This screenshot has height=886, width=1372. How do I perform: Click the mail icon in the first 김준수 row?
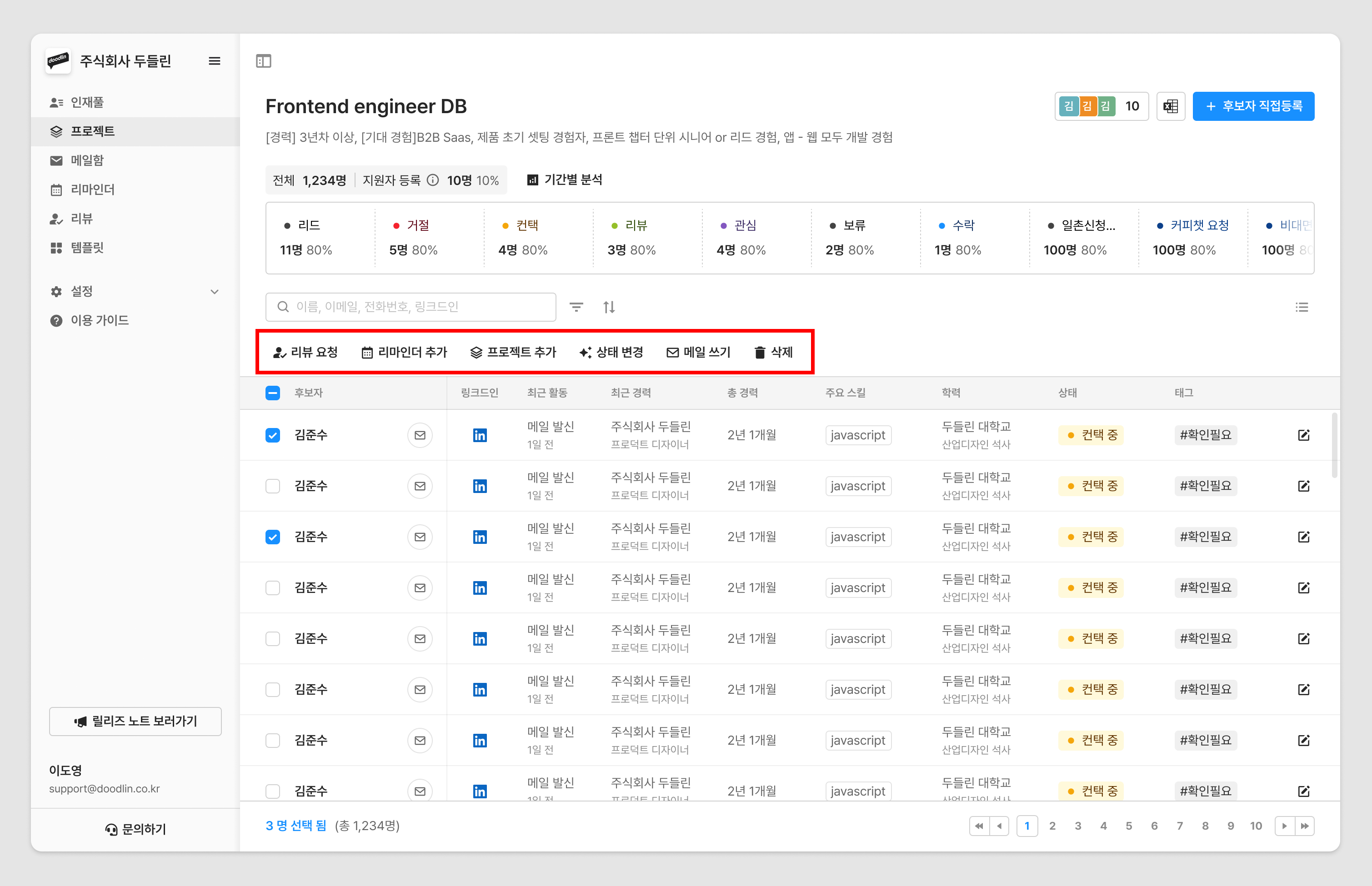[x=420, y=435]
